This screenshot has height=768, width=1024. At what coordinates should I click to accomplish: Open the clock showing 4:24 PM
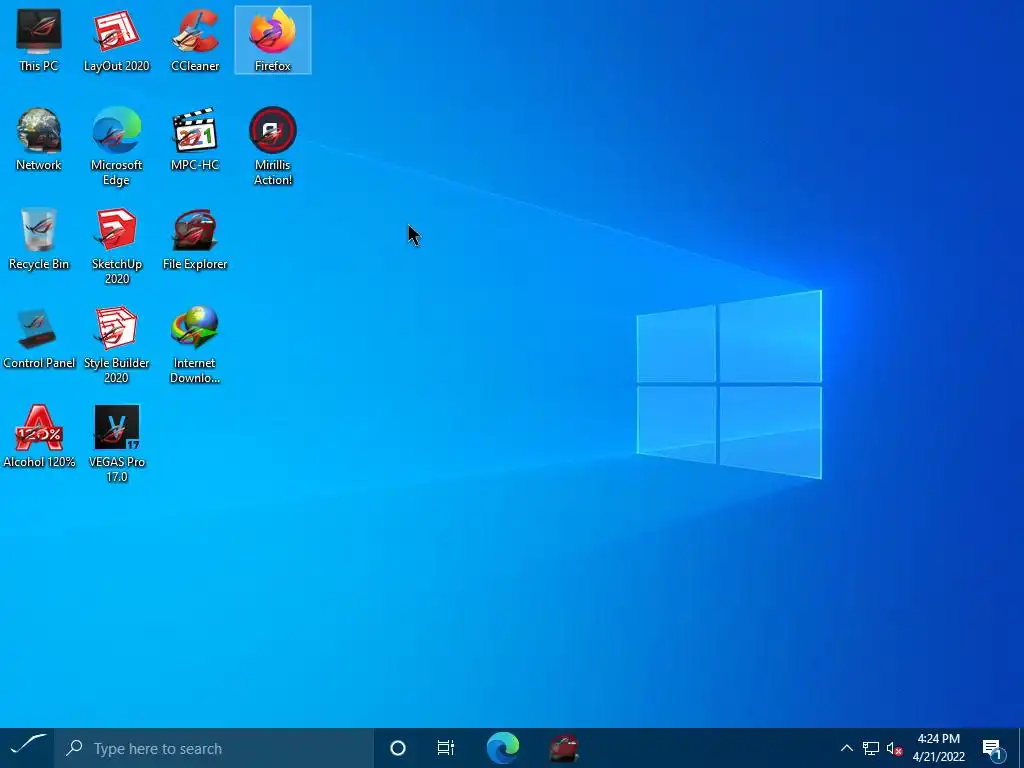point(938,748)
